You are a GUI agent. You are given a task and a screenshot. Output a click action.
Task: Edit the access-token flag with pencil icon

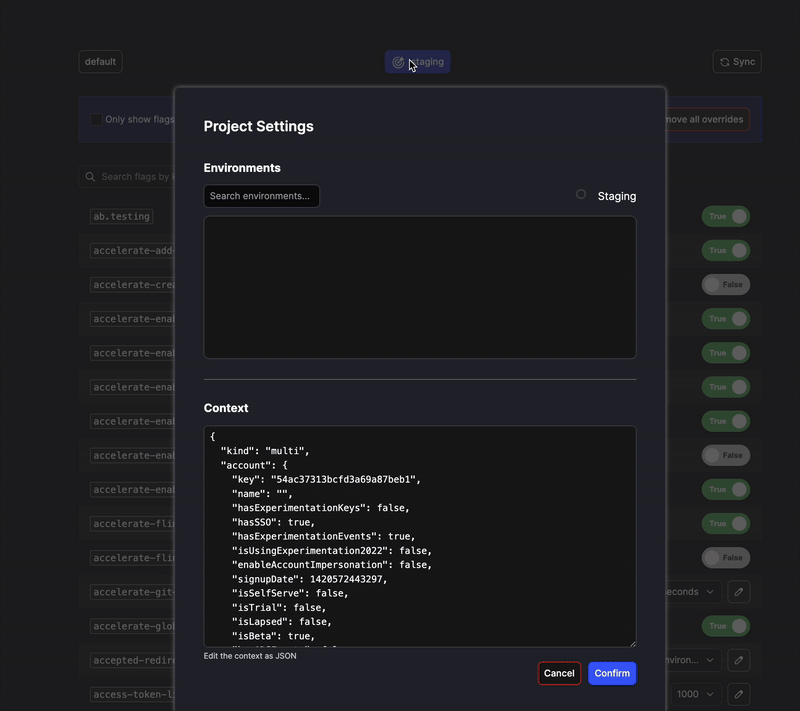(x=739, y=694)
